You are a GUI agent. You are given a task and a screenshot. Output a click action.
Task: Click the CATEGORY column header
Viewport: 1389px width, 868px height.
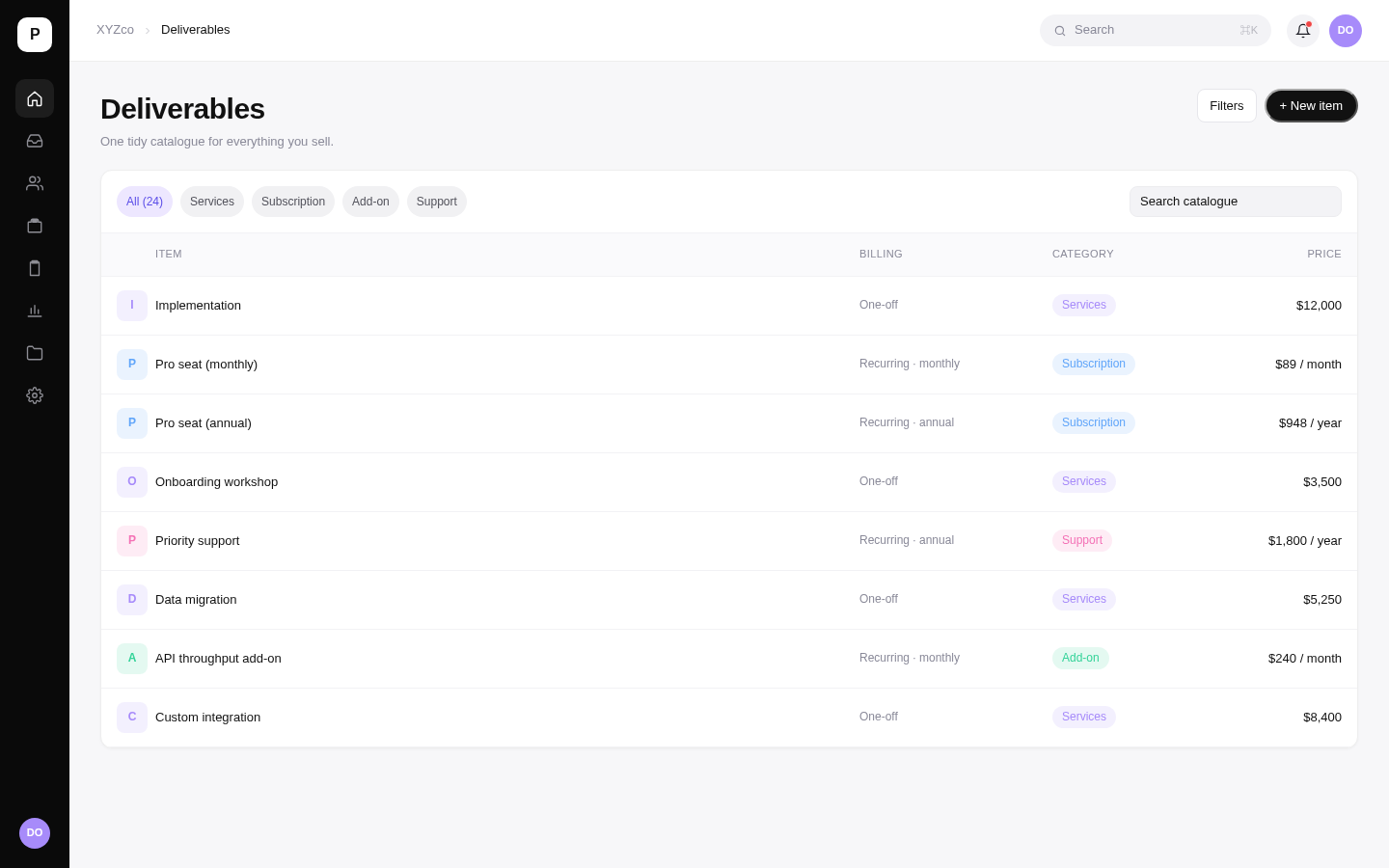1083,255
